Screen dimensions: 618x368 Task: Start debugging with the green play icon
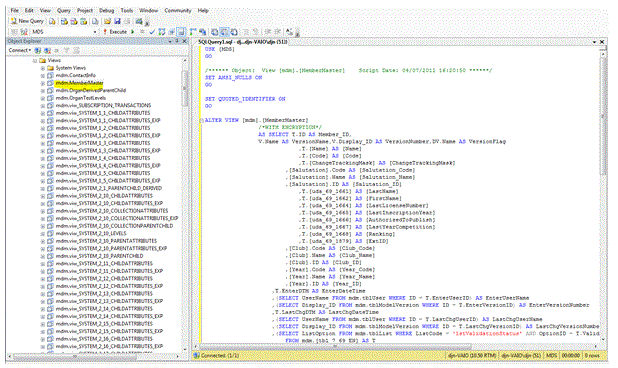[133, 32]
